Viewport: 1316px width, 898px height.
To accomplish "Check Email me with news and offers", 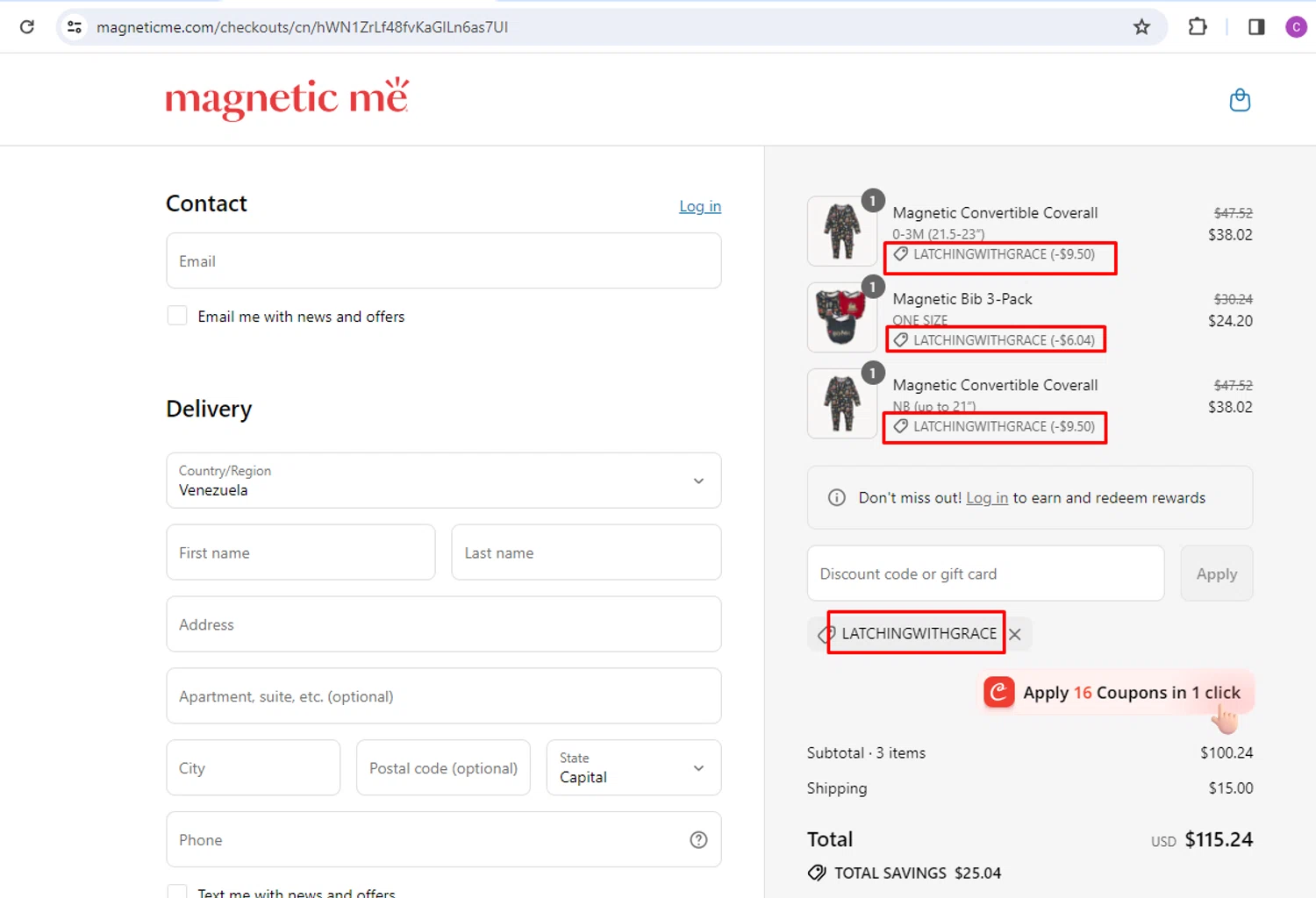I will (177, 316).
